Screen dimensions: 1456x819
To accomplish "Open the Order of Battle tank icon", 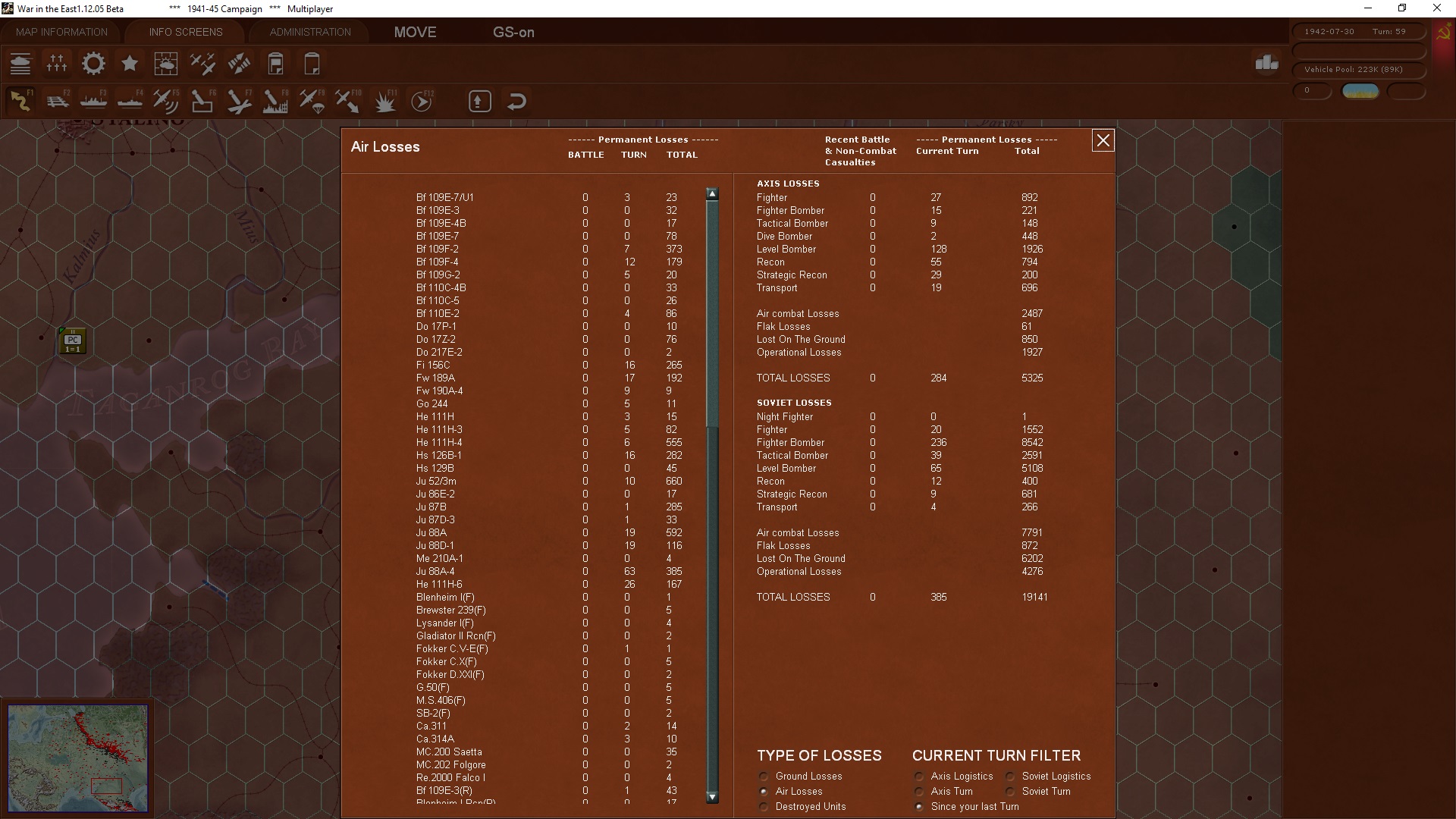I will pos(20,64).
